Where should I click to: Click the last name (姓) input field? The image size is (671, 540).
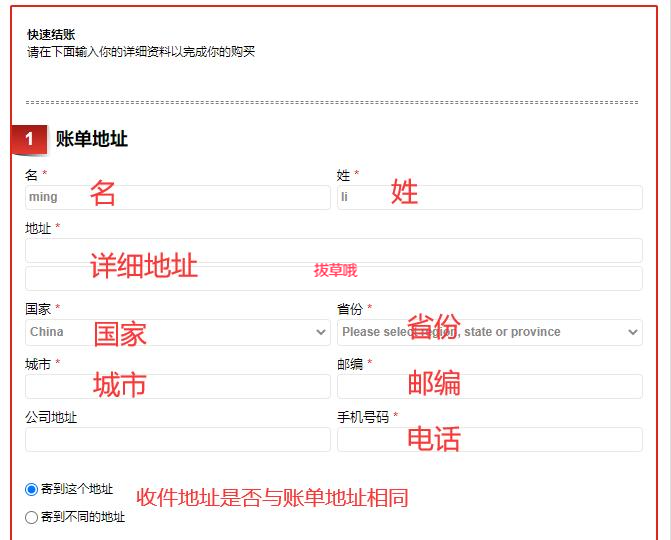(x=490, y=198)
